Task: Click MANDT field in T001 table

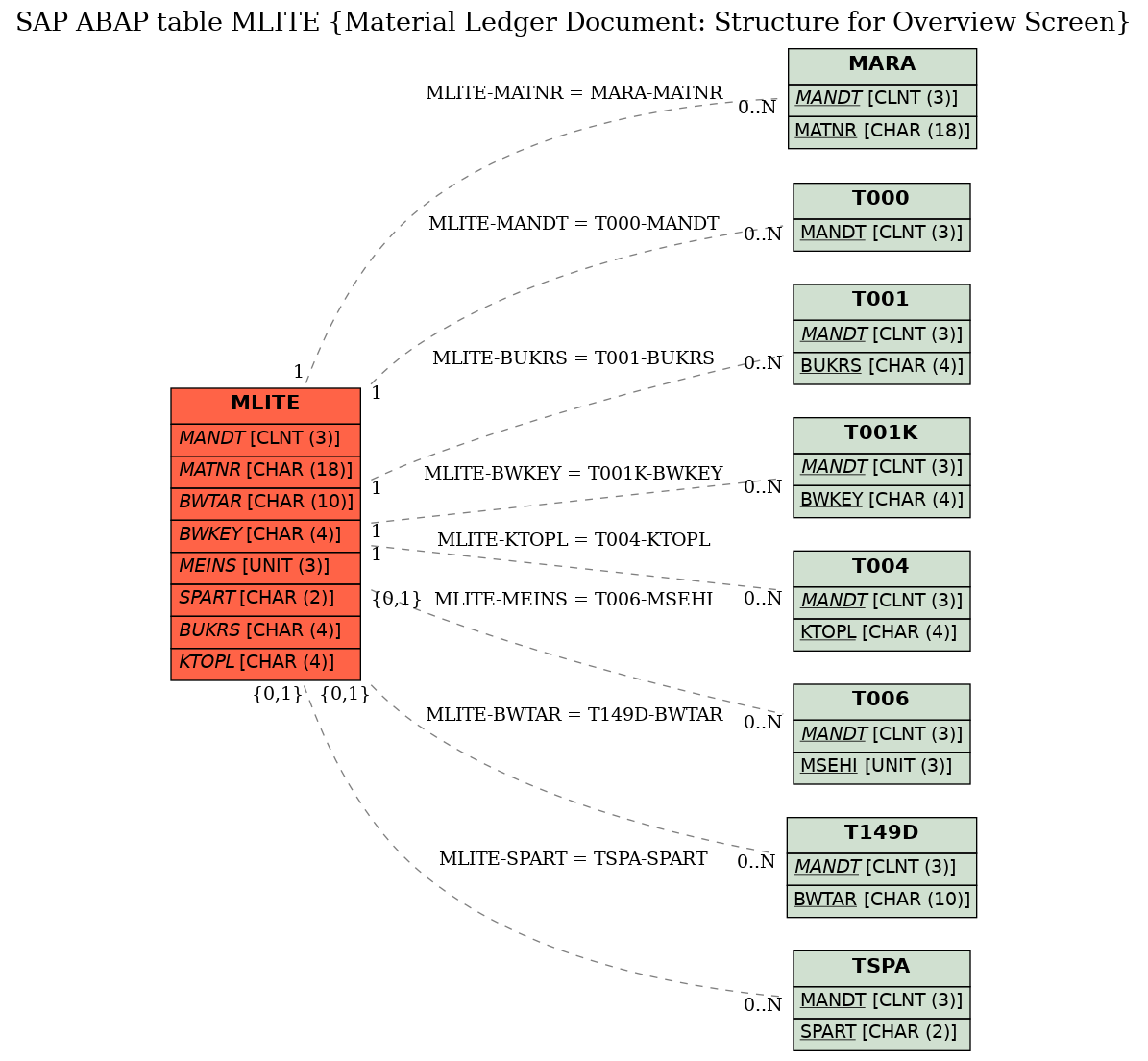Action: tap(882, 336)
